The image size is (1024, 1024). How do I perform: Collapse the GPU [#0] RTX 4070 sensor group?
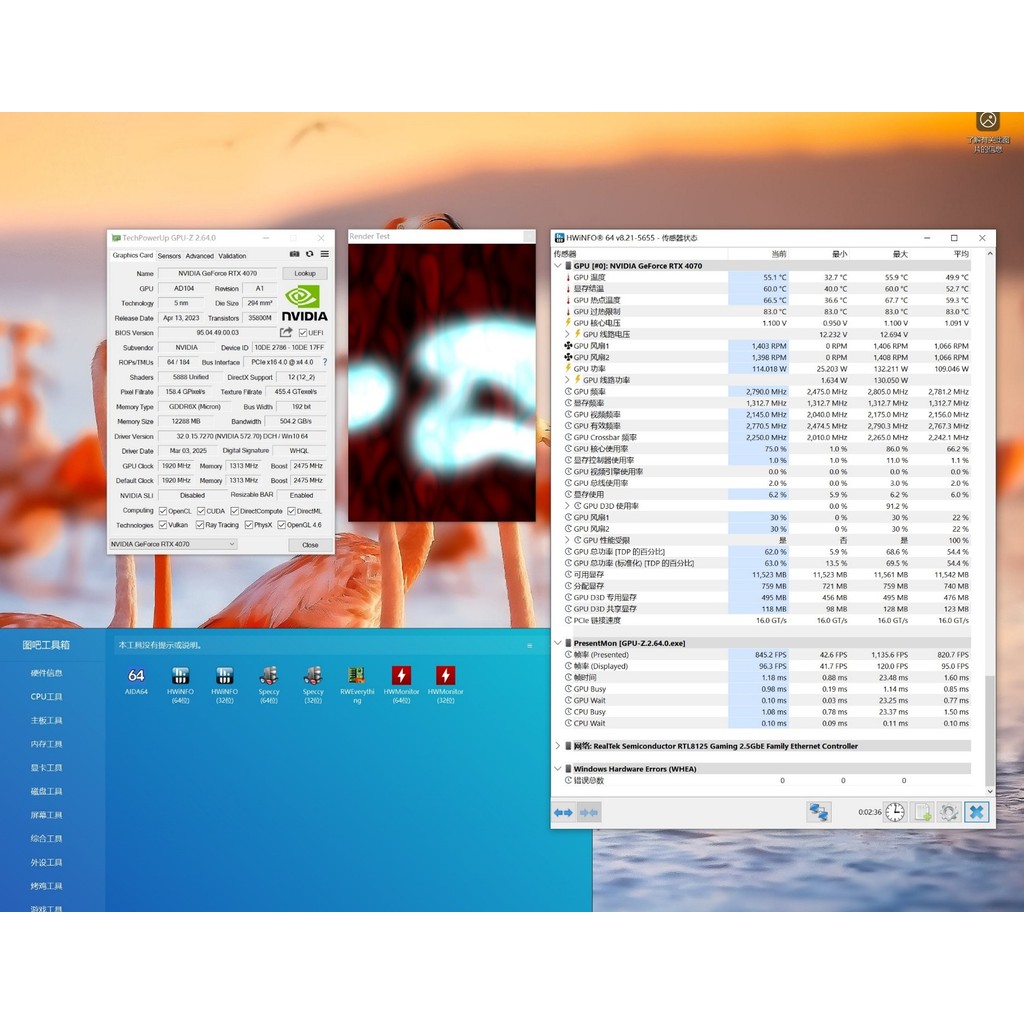click(x=558, y=266)
